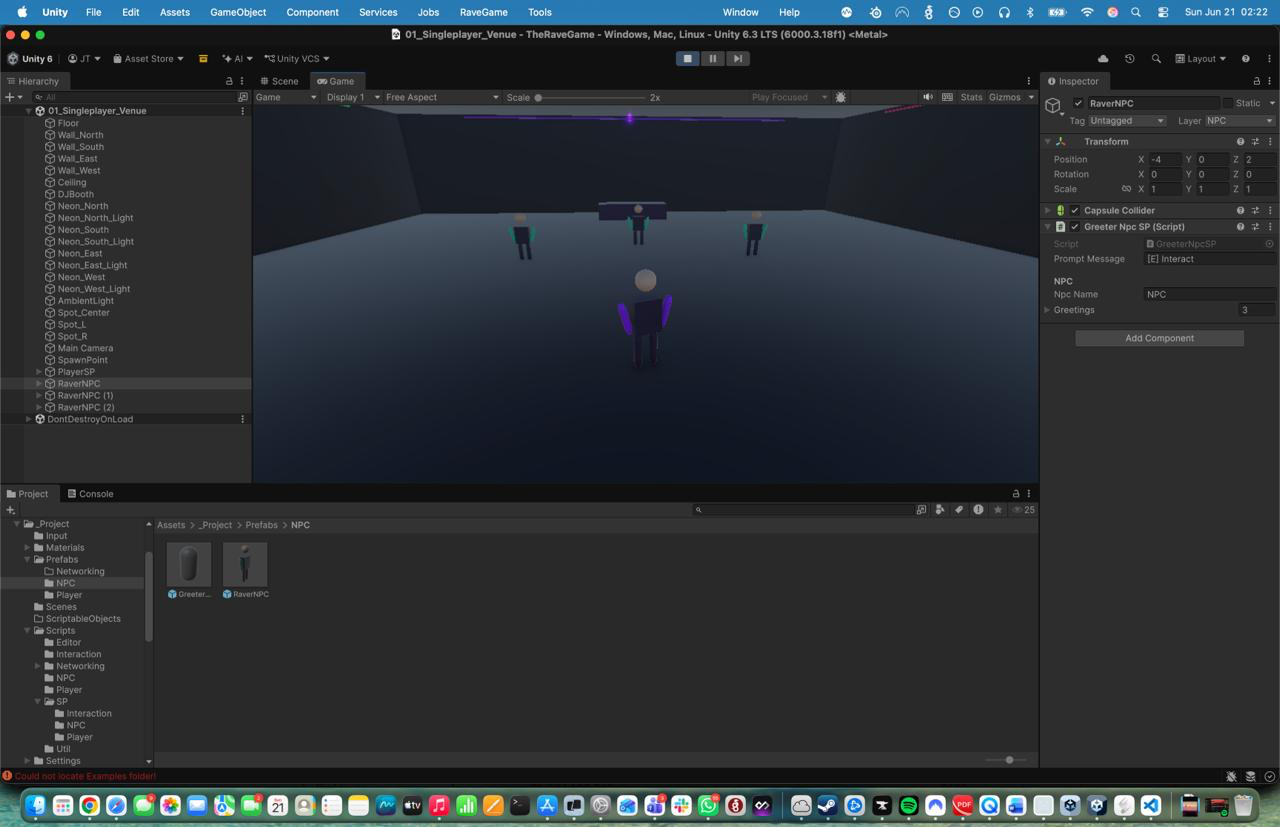Expand the Capsule Collider component
This screenshot has height=827, width=1280.
(x=1048, y=211)
